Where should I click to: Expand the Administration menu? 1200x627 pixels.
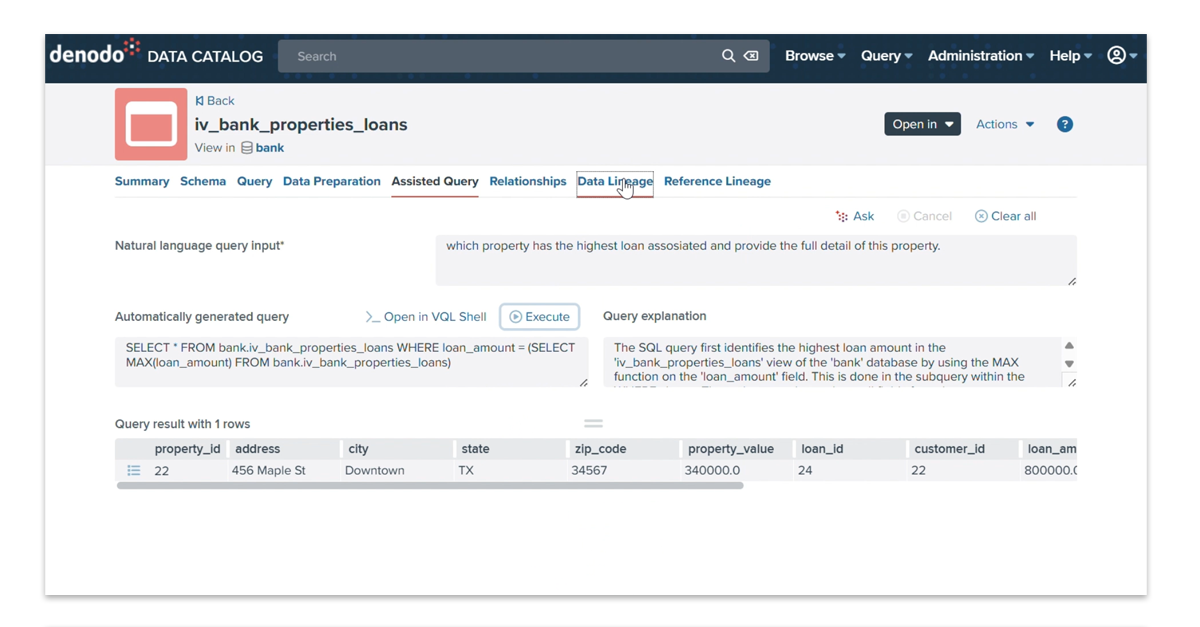click(x=980, y=56)
